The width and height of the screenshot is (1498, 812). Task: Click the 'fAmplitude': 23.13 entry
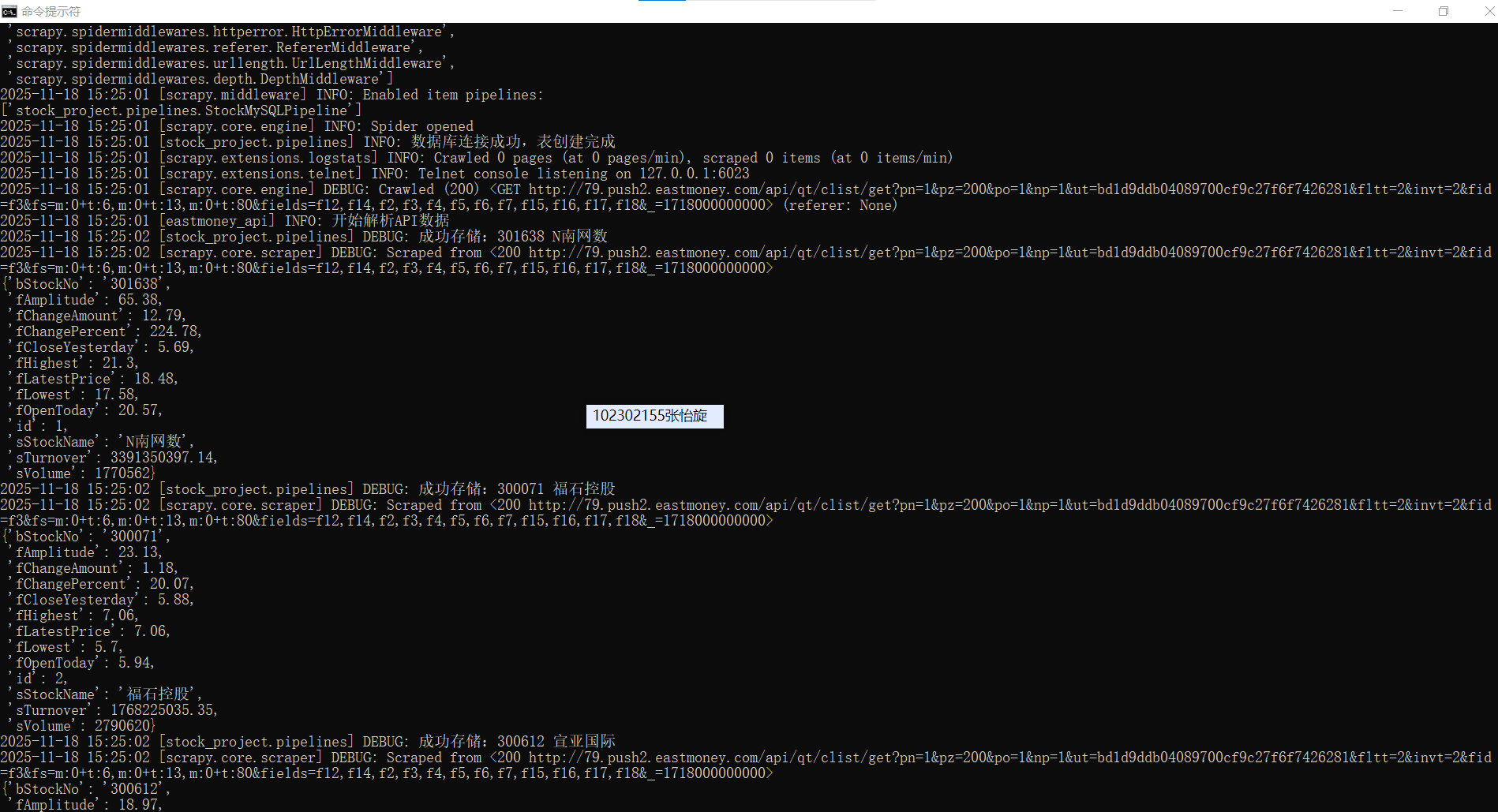[x=85, y=552]
